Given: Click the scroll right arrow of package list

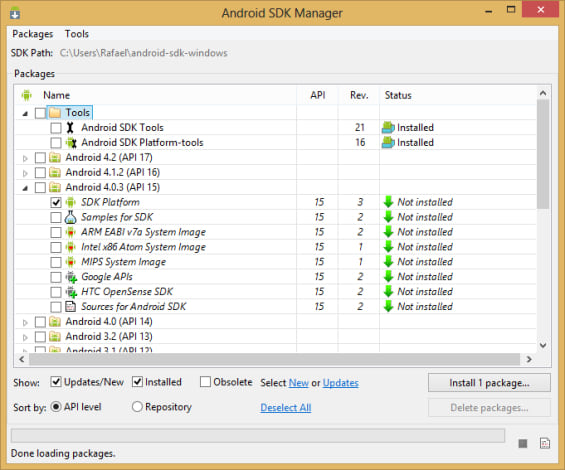Looking at the screenshot, I should [x=529, y=359].
